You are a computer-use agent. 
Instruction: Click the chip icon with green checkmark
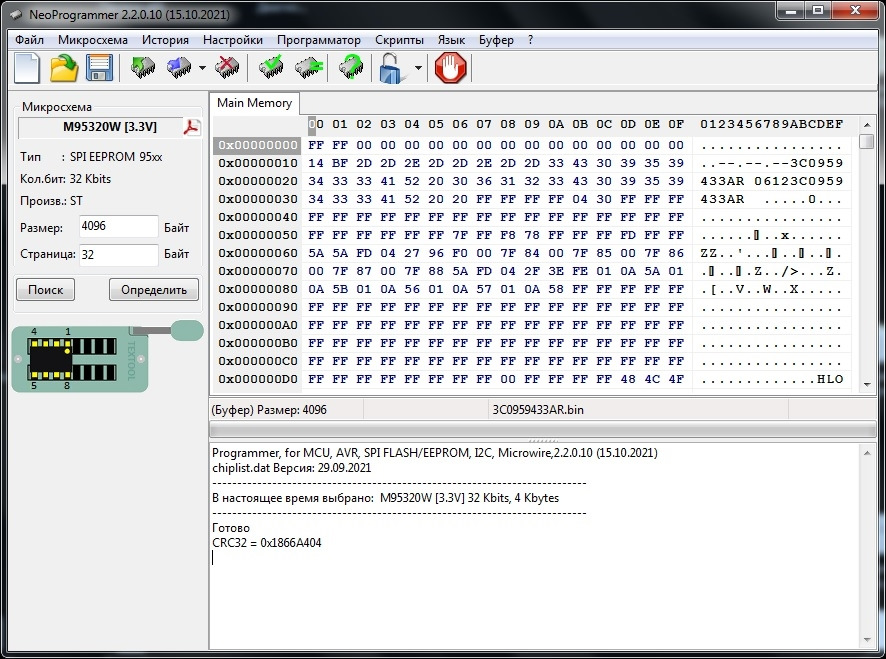271,68
